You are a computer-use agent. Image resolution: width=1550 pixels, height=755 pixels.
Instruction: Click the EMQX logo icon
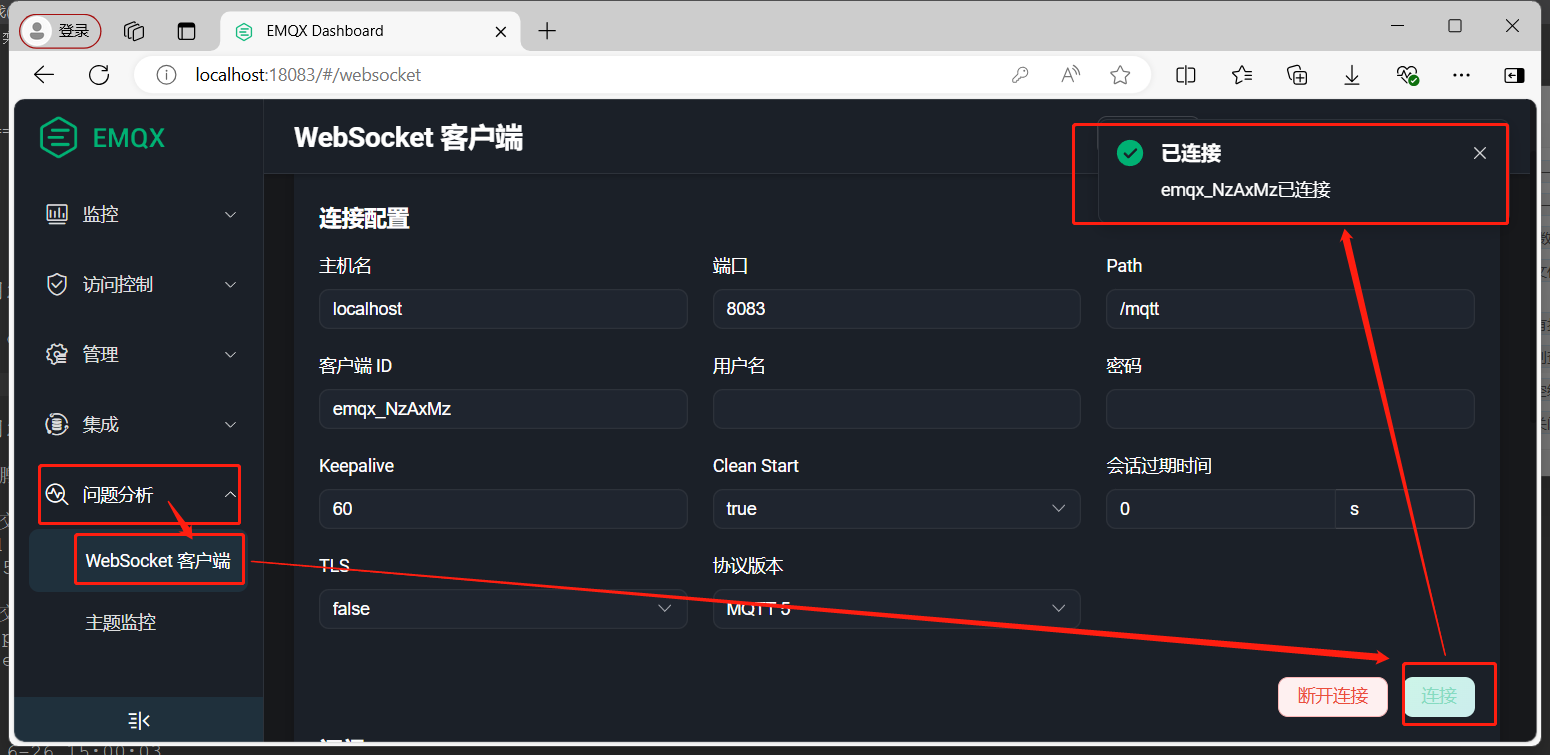click(59, 137)
